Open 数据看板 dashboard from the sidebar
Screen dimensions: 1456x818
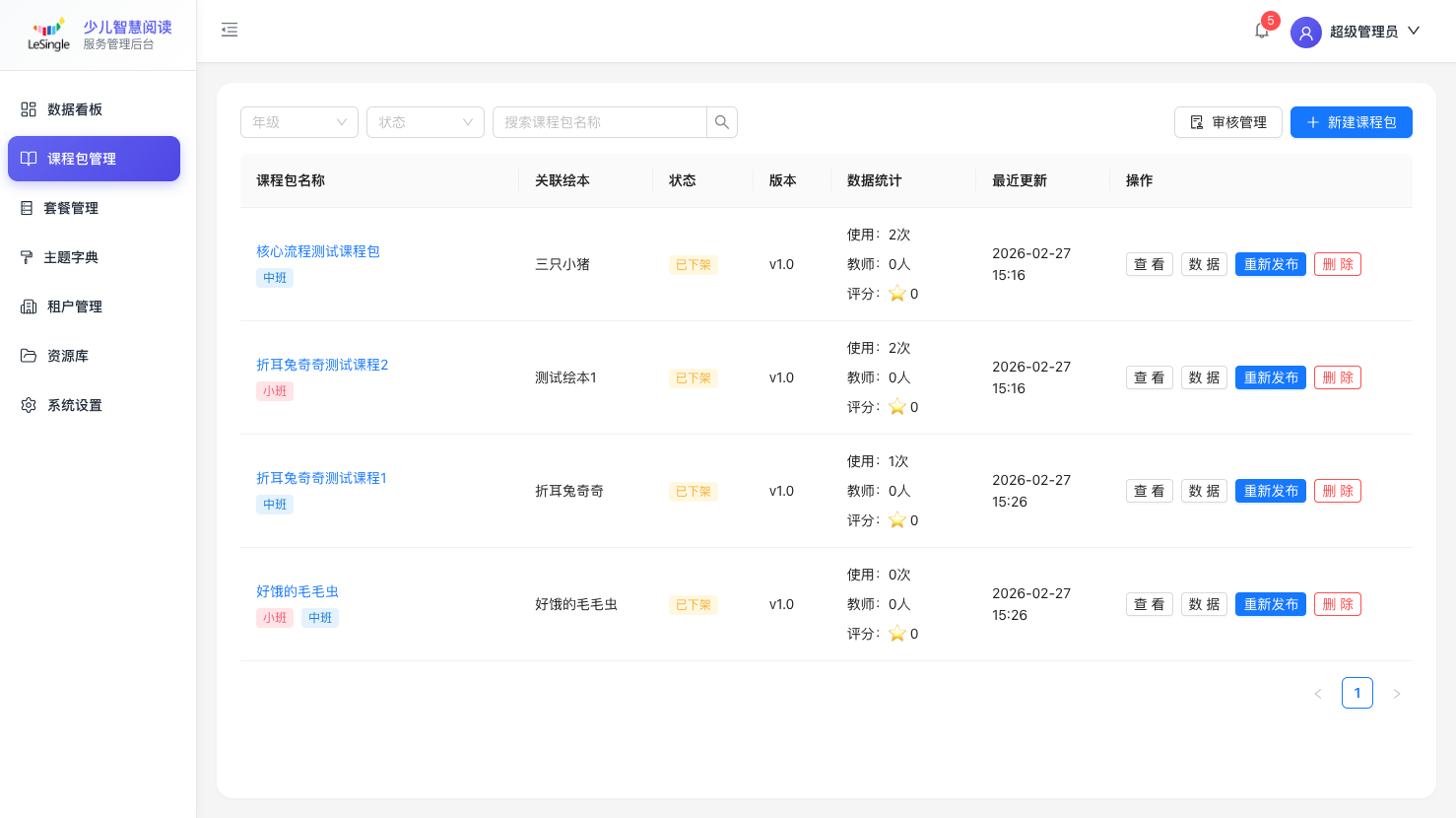tap(75, 109)
